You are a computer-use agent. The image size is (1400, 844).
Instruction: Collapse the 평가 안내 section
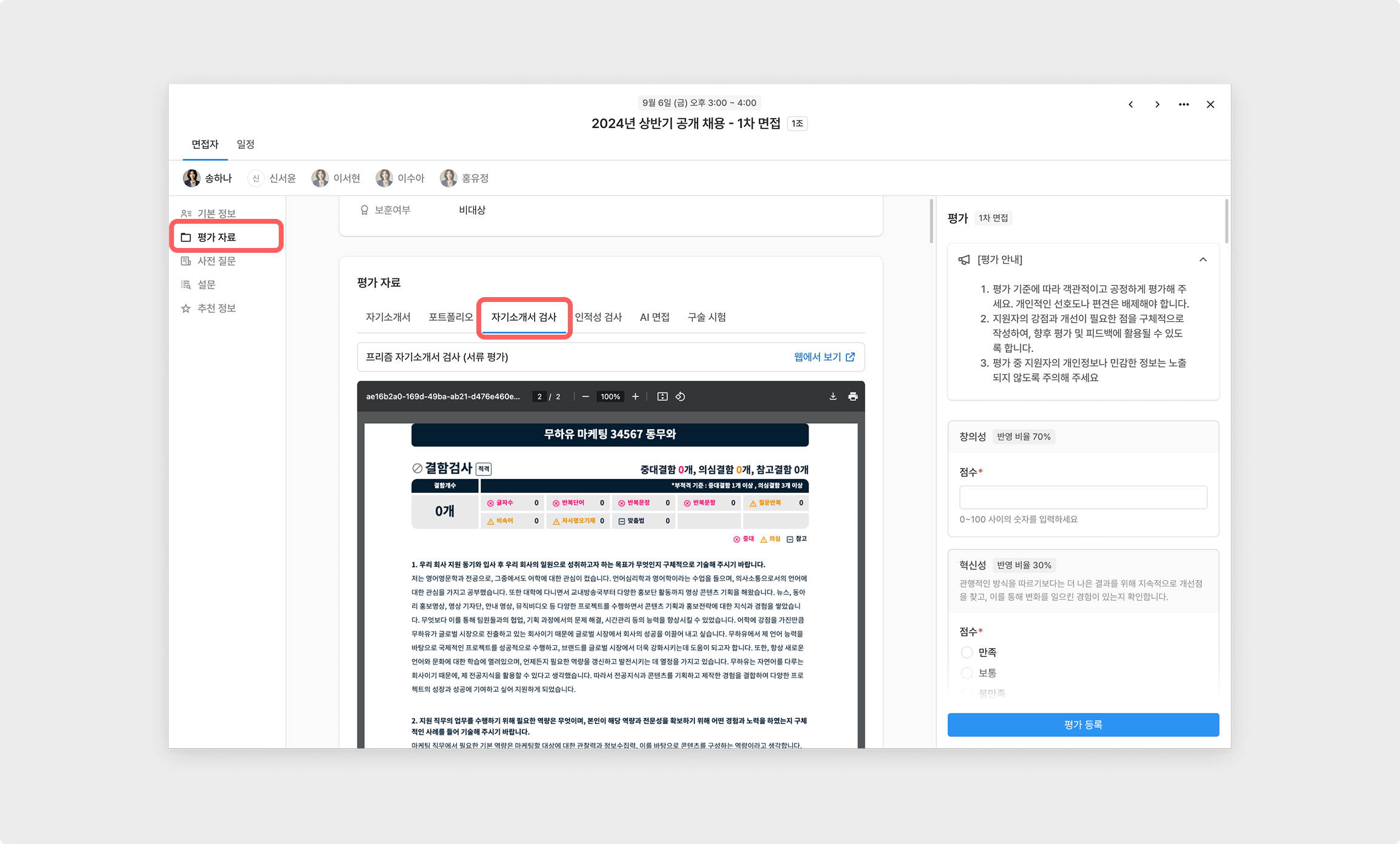point(1202,260)
